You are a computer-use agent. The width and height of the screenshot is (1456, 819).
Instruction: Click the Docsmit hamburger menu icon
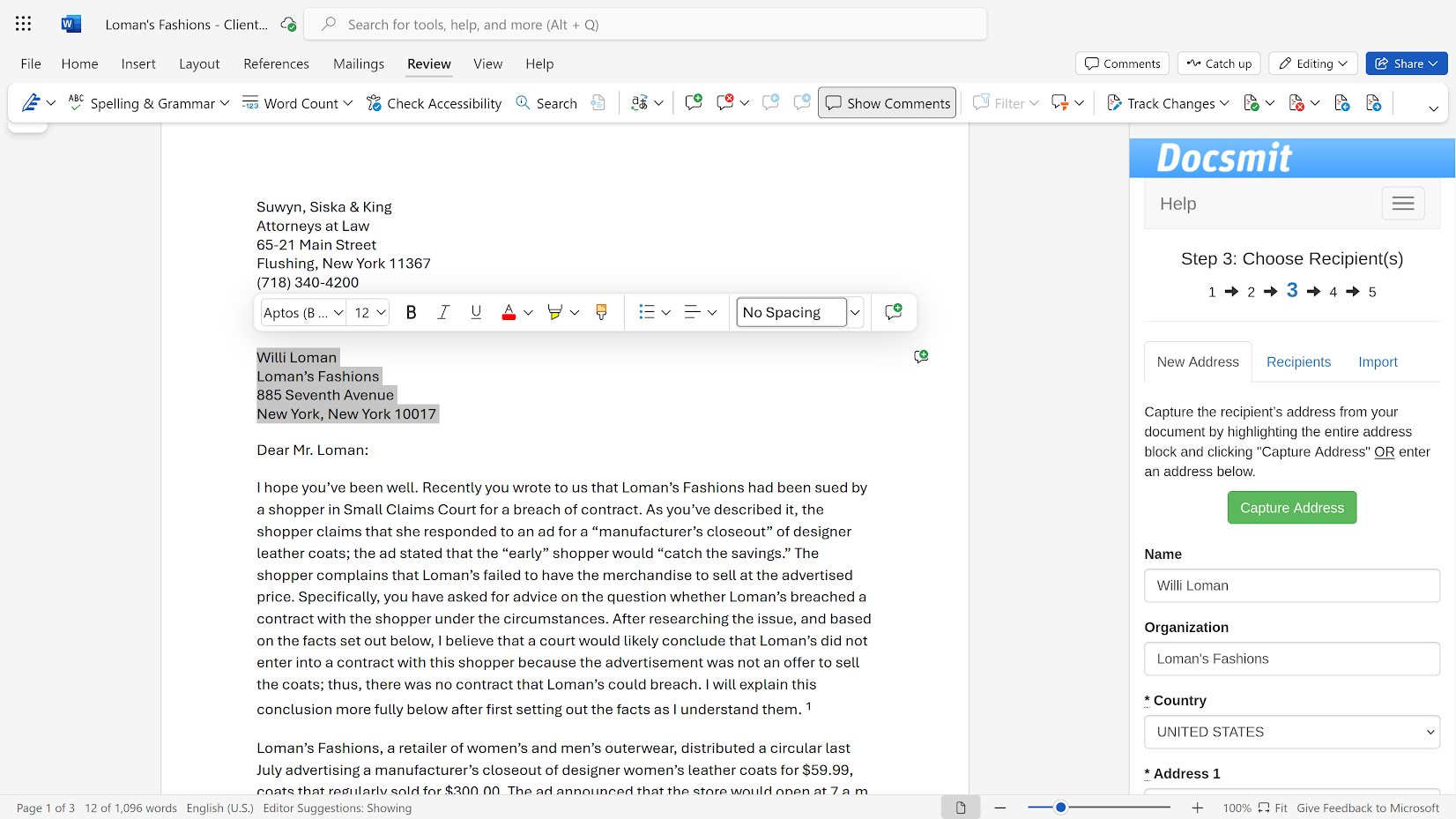coord(1402,204)
